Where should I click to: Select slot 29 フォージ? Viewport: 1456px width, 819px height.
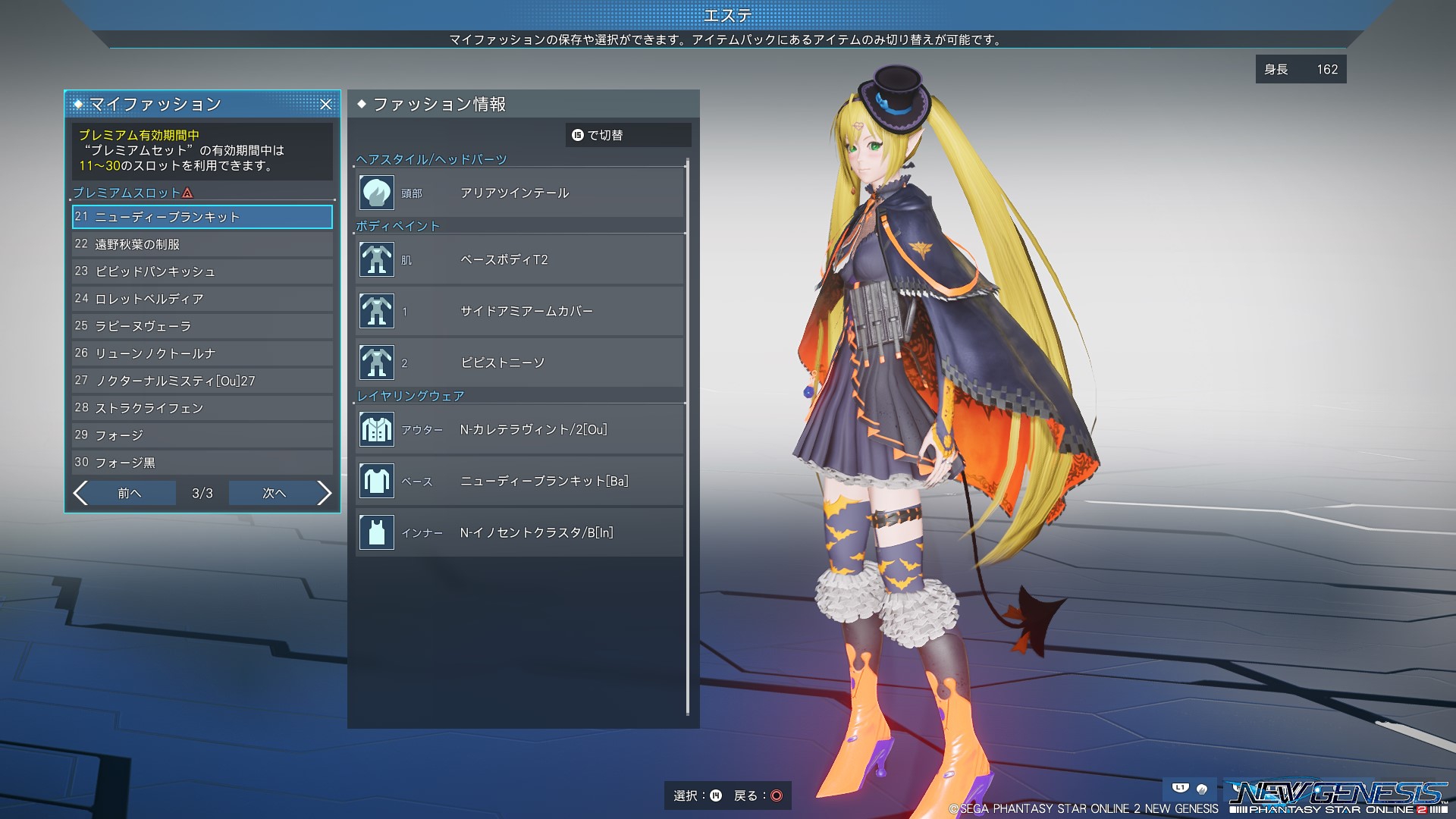tap(202, 435)
